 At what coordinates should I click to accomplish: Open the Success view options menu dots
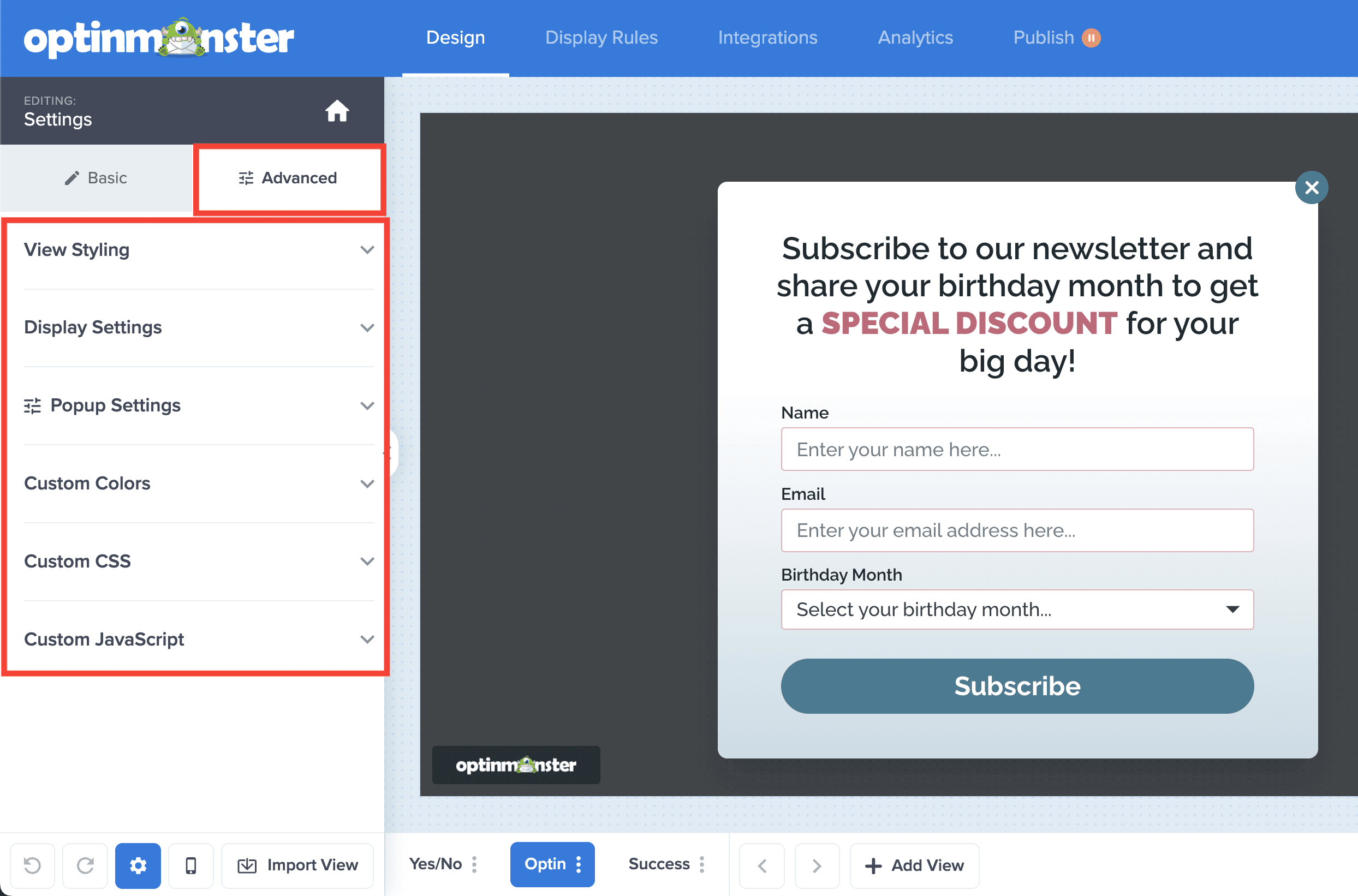click(x=702, y=864)
